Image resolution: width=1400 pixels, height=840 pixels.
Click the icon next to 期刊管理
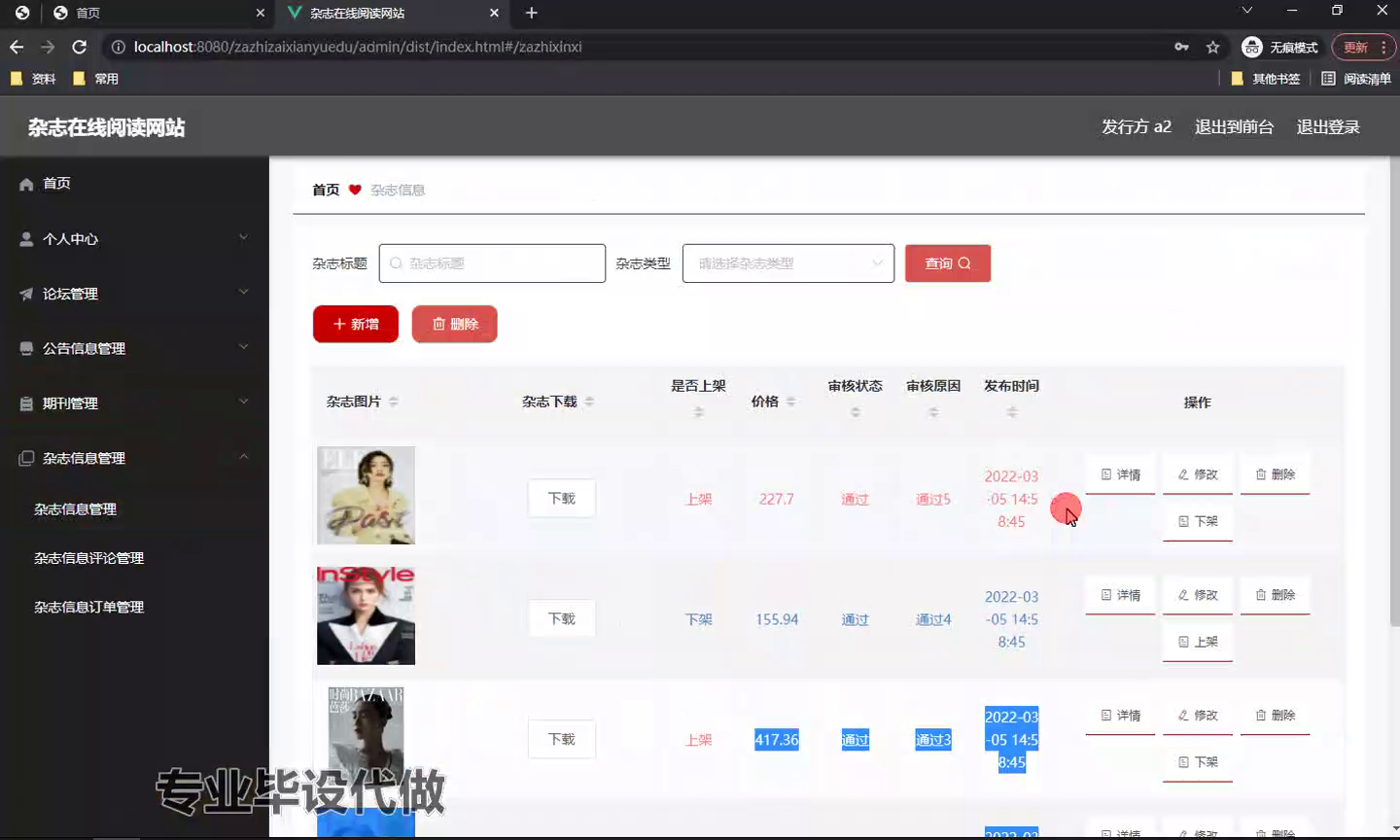(x=26, y=403)
